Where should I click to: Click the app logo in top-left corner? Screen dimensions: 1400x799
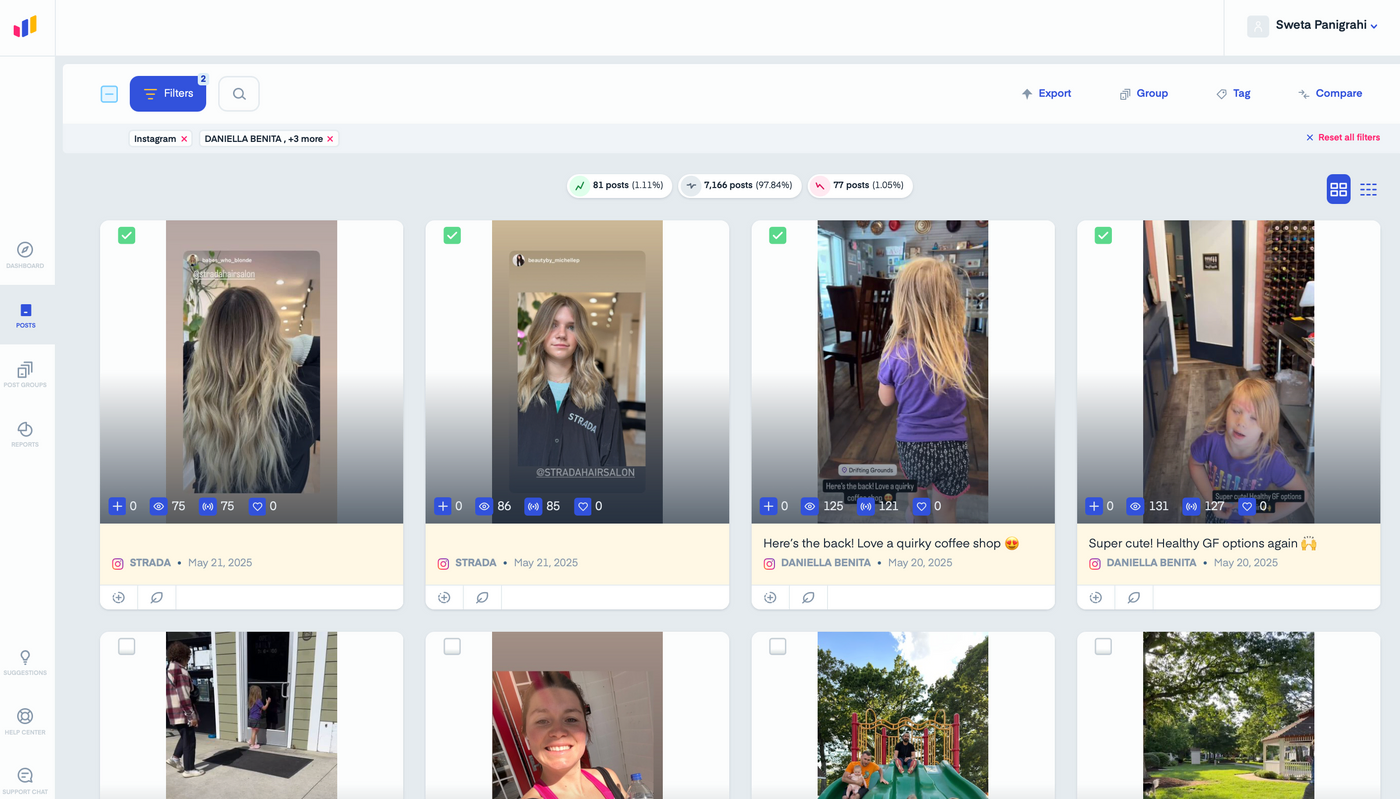[25, 27]
